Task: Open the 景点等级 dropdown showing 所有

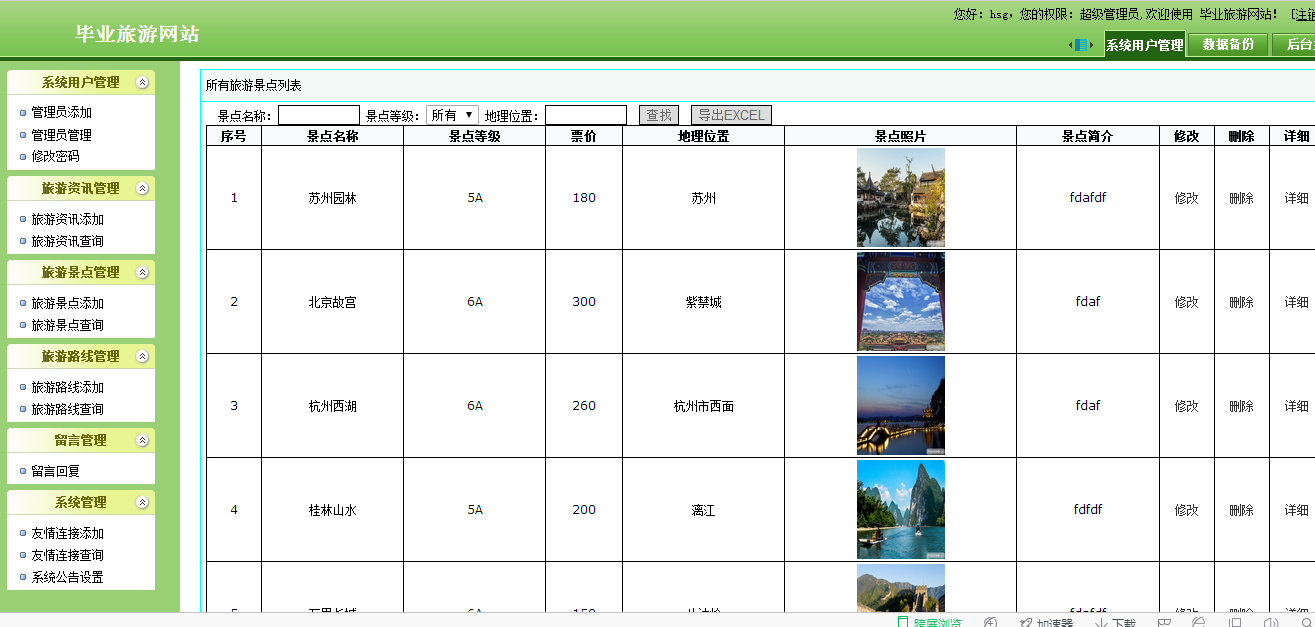Action: 452,115
